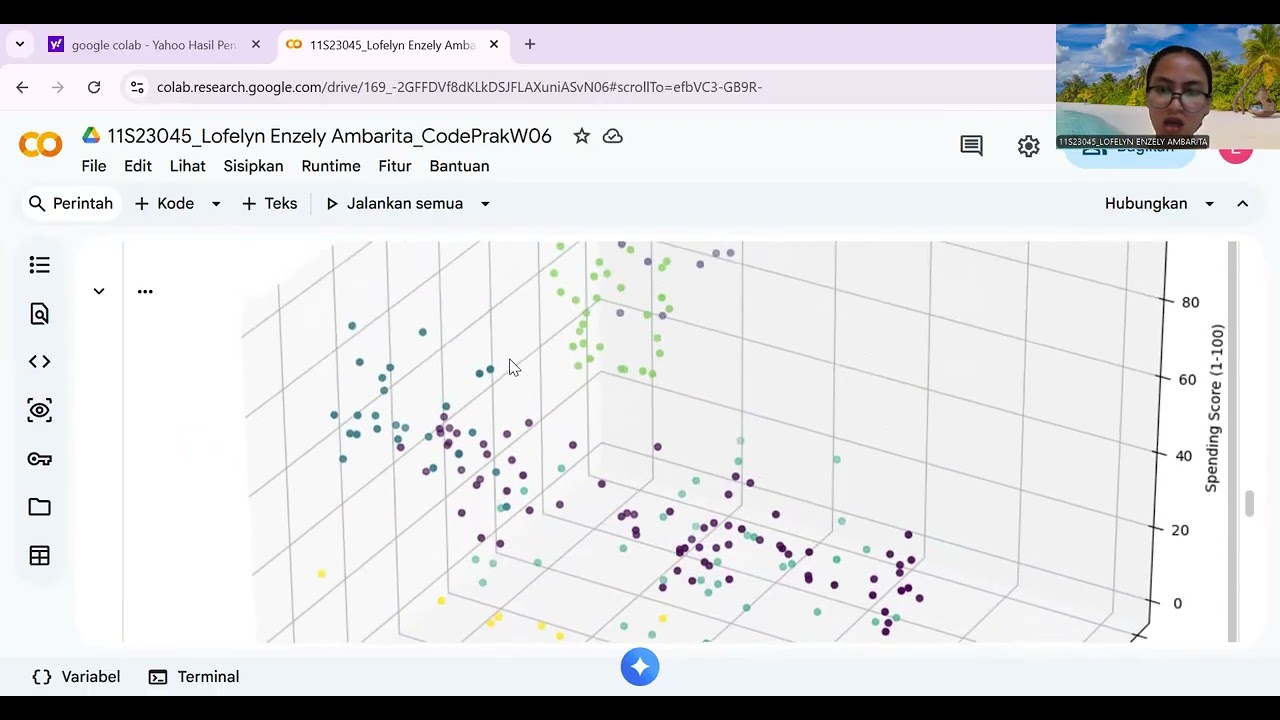Screen dimensions: 1280x720
Task: Open the Jalankan semua dropdown arrow
Action: coord(485,204)
